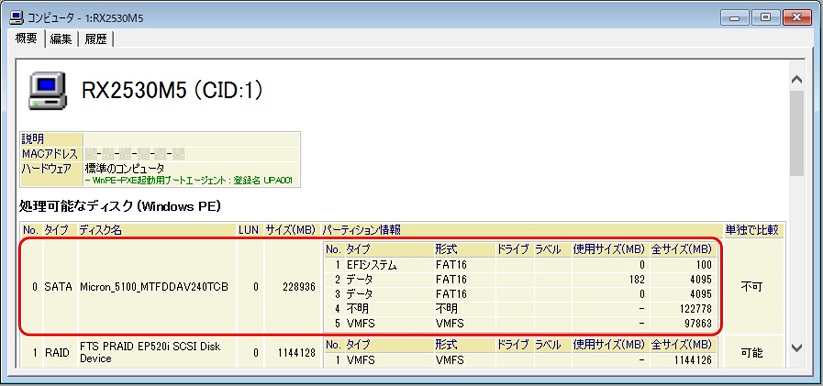
Task: Click the RAID type cell
Action: (58, 353)
